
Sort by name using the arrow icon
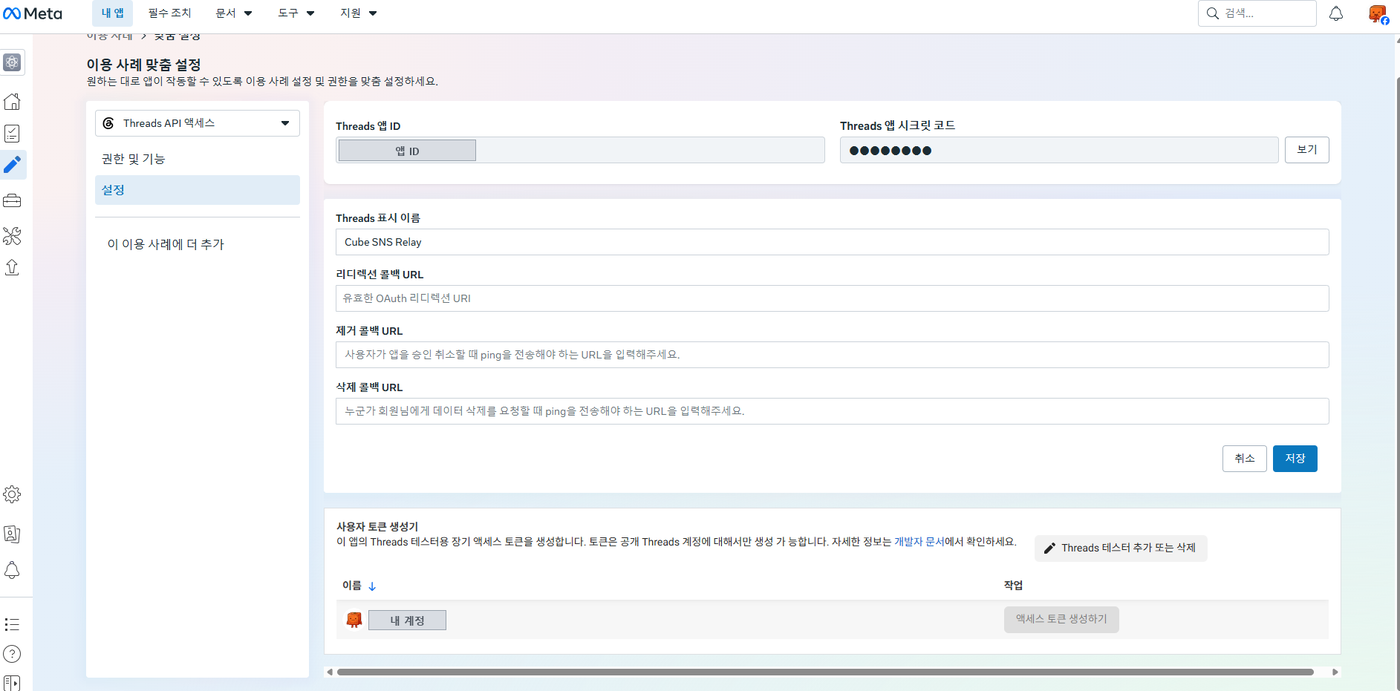[372, 586]
